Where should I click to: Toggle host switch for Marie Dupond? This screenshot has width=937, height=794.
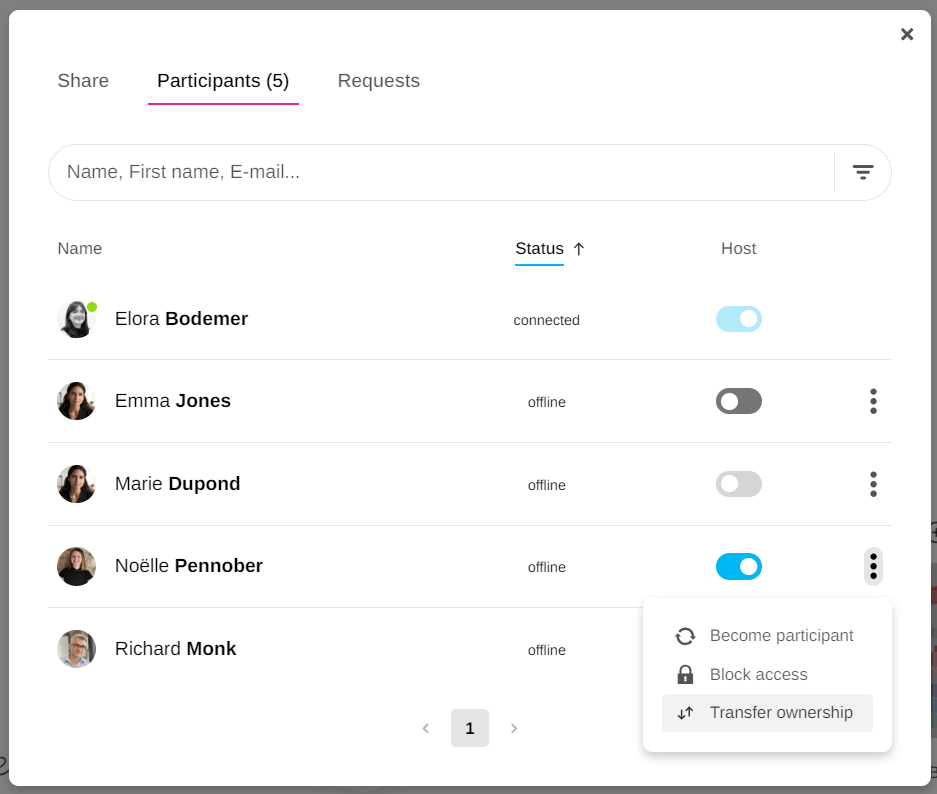click(x=739, y=484)
